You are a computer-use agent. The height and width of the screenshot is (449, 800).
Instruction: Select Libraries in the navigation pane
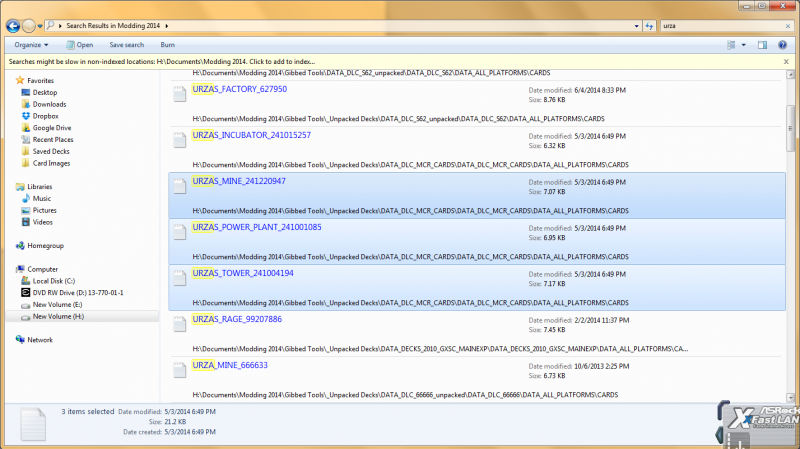(40, 187)
